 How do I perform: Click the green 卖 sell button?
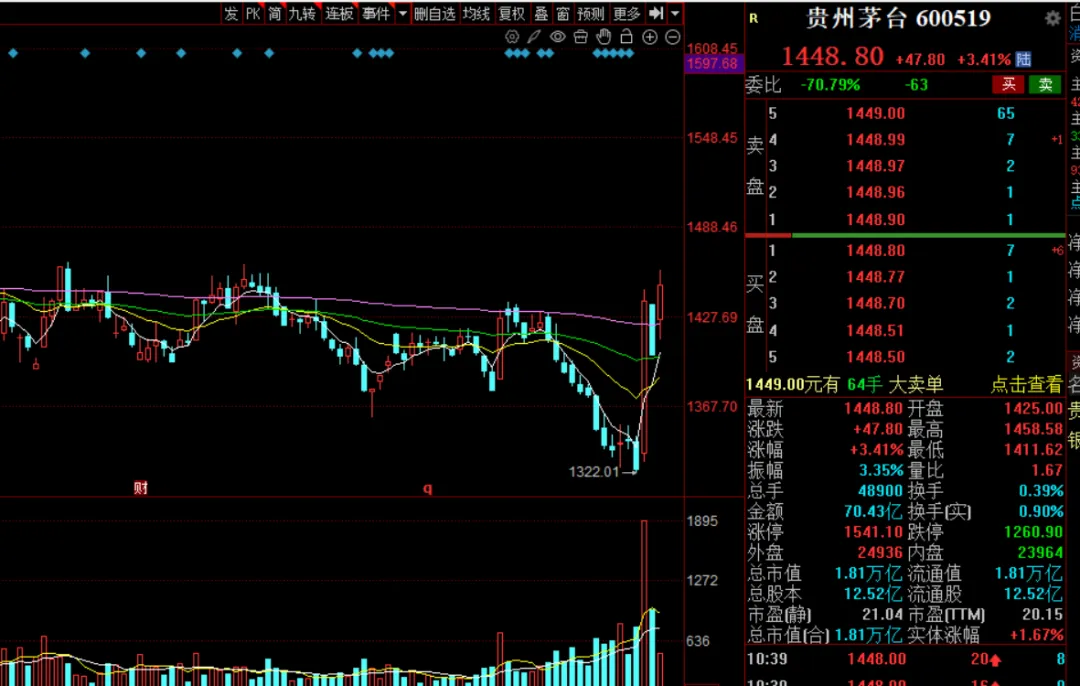pos(1045,85)
